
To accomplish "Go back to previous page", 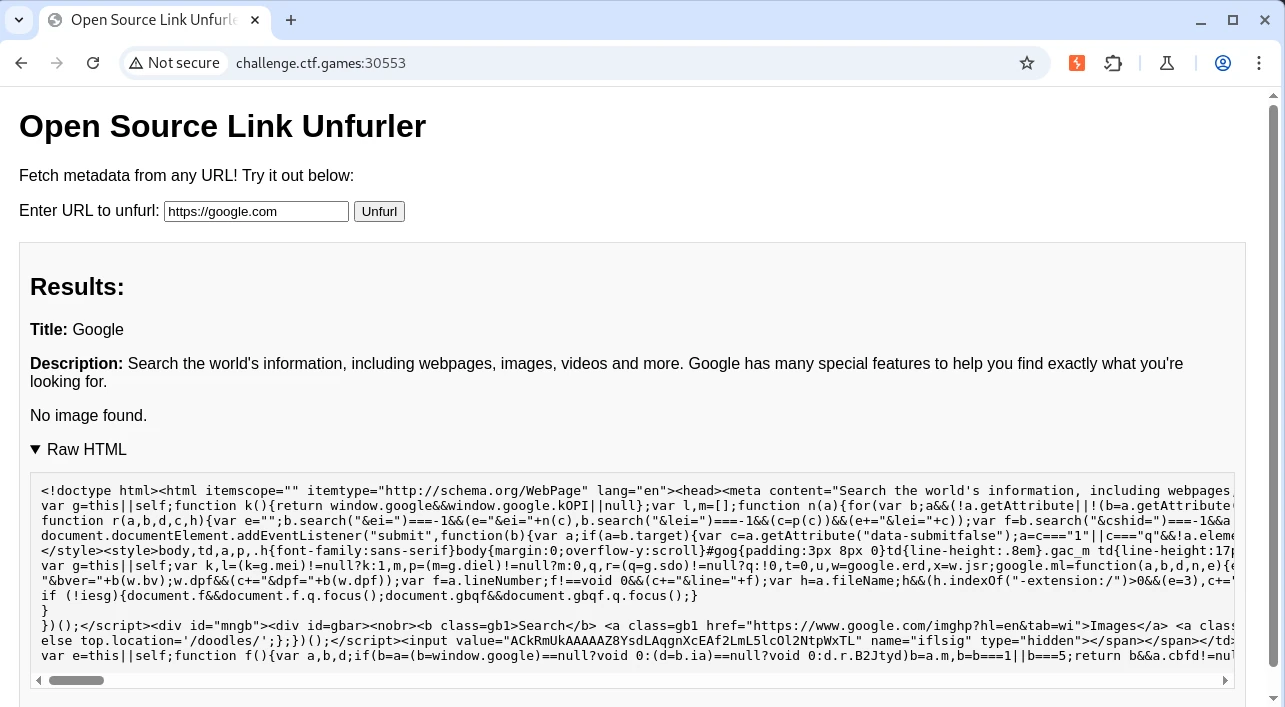I will pos(21,63).
